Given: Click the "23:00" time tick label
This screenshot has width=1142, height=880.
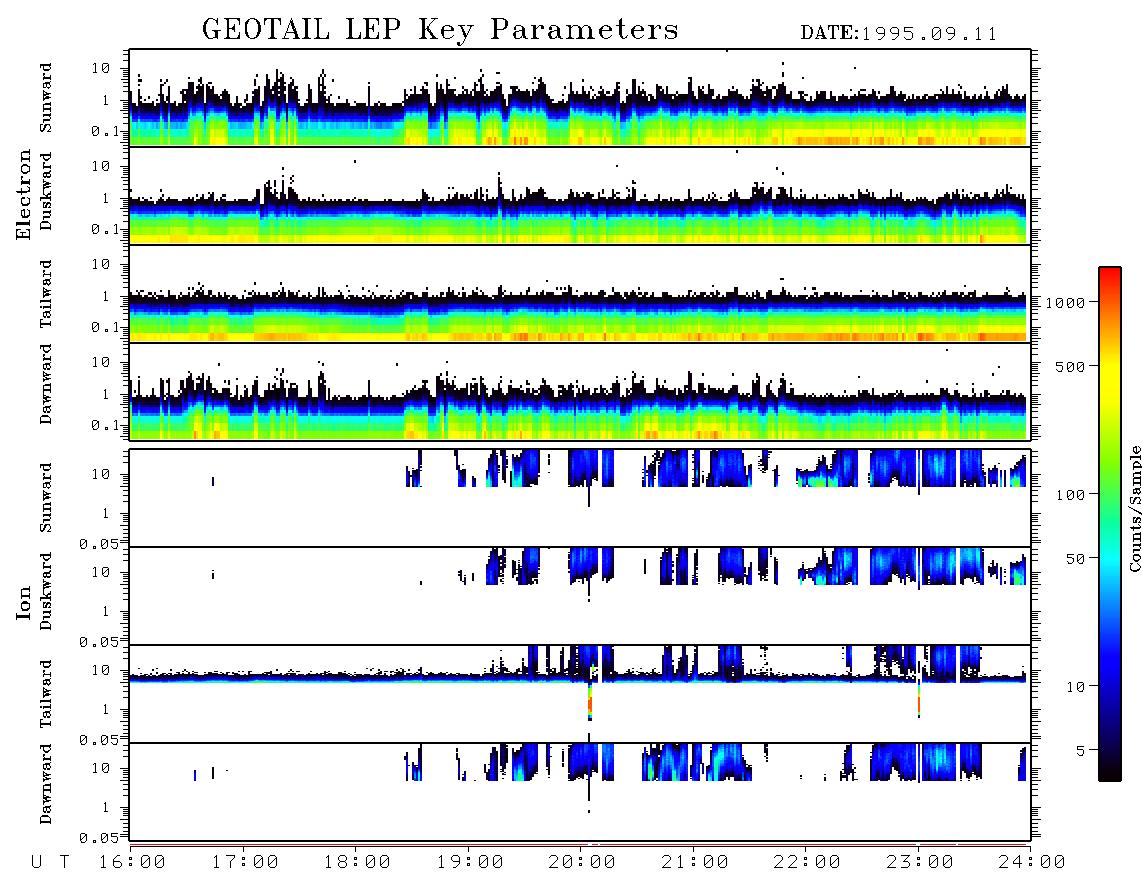Looking at the screenshot, I should (x=920, y=863).
